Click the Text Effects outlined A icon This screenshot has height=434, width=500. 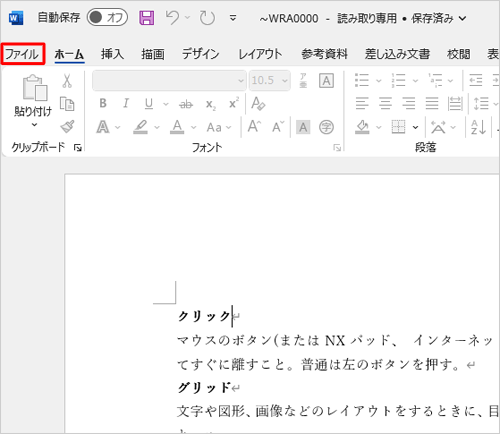pyautogui.click(x=103, y=127)
